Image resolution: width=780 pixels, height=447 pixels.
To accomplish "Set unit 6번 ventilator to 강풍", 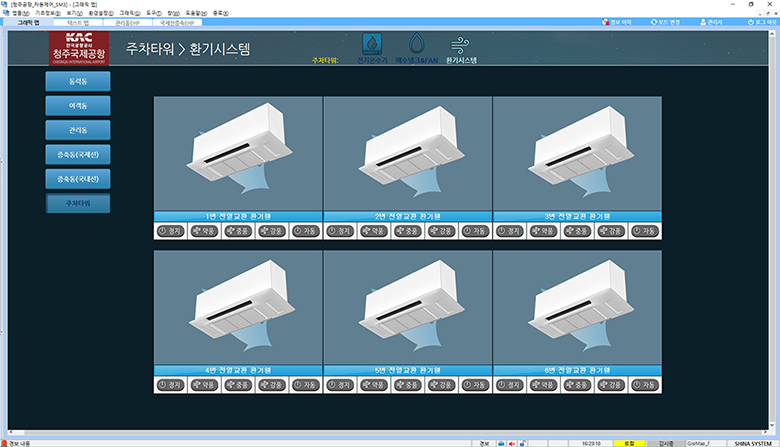I will tap(611, 385).
